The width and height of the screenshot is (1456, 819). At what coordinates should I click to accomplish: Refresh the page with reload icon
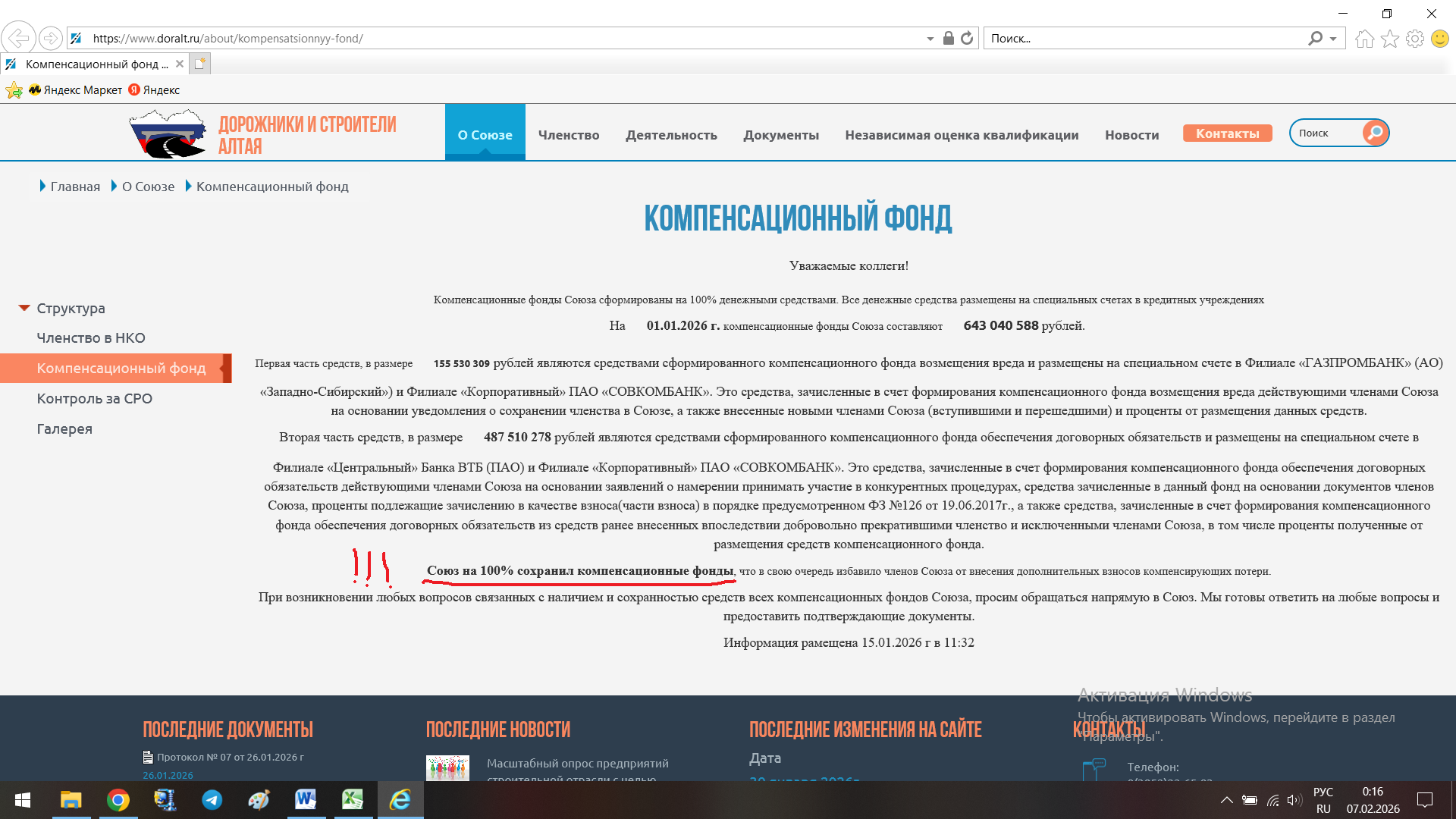pyautogui.click(x=967, y=38)
